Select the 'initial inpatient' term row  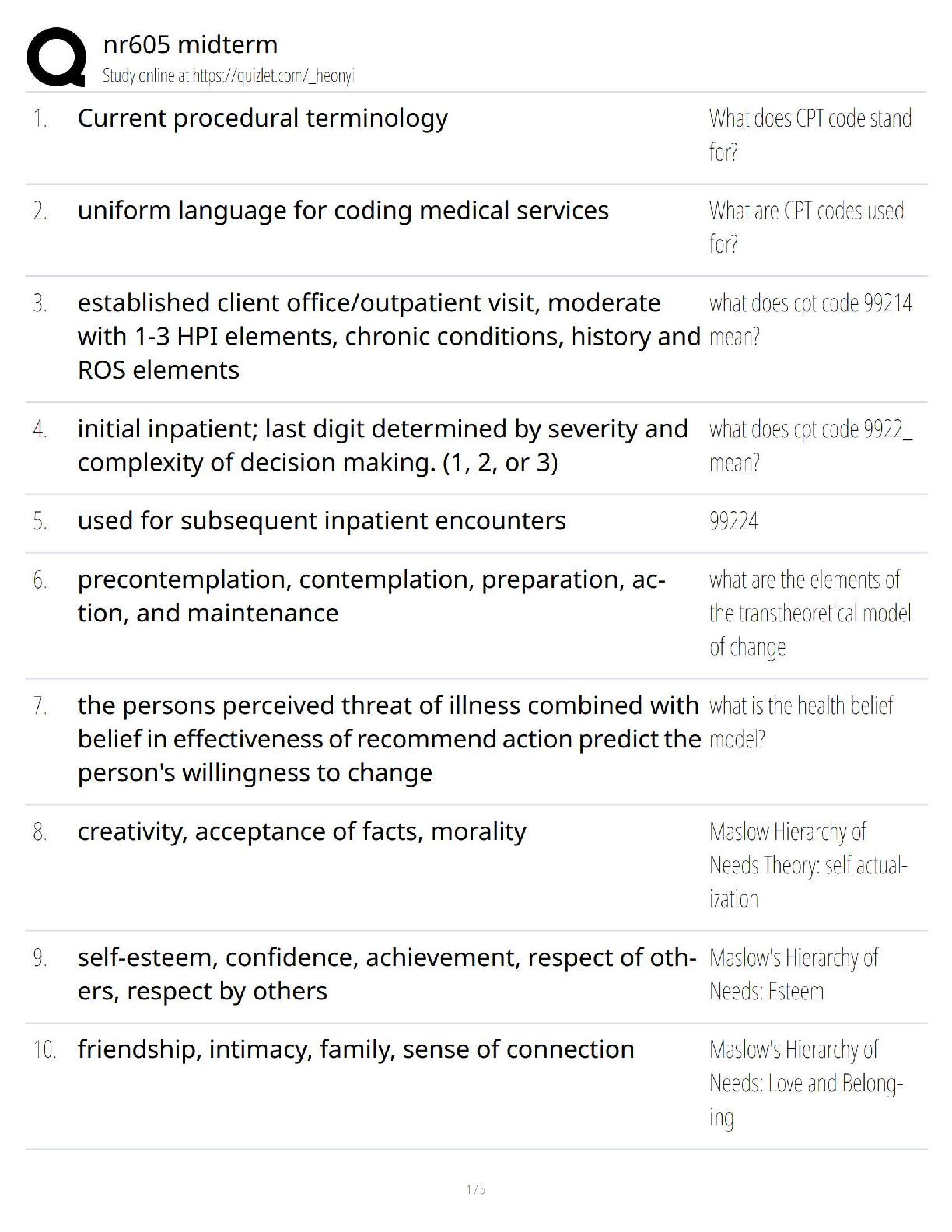[x=382, y=445]
